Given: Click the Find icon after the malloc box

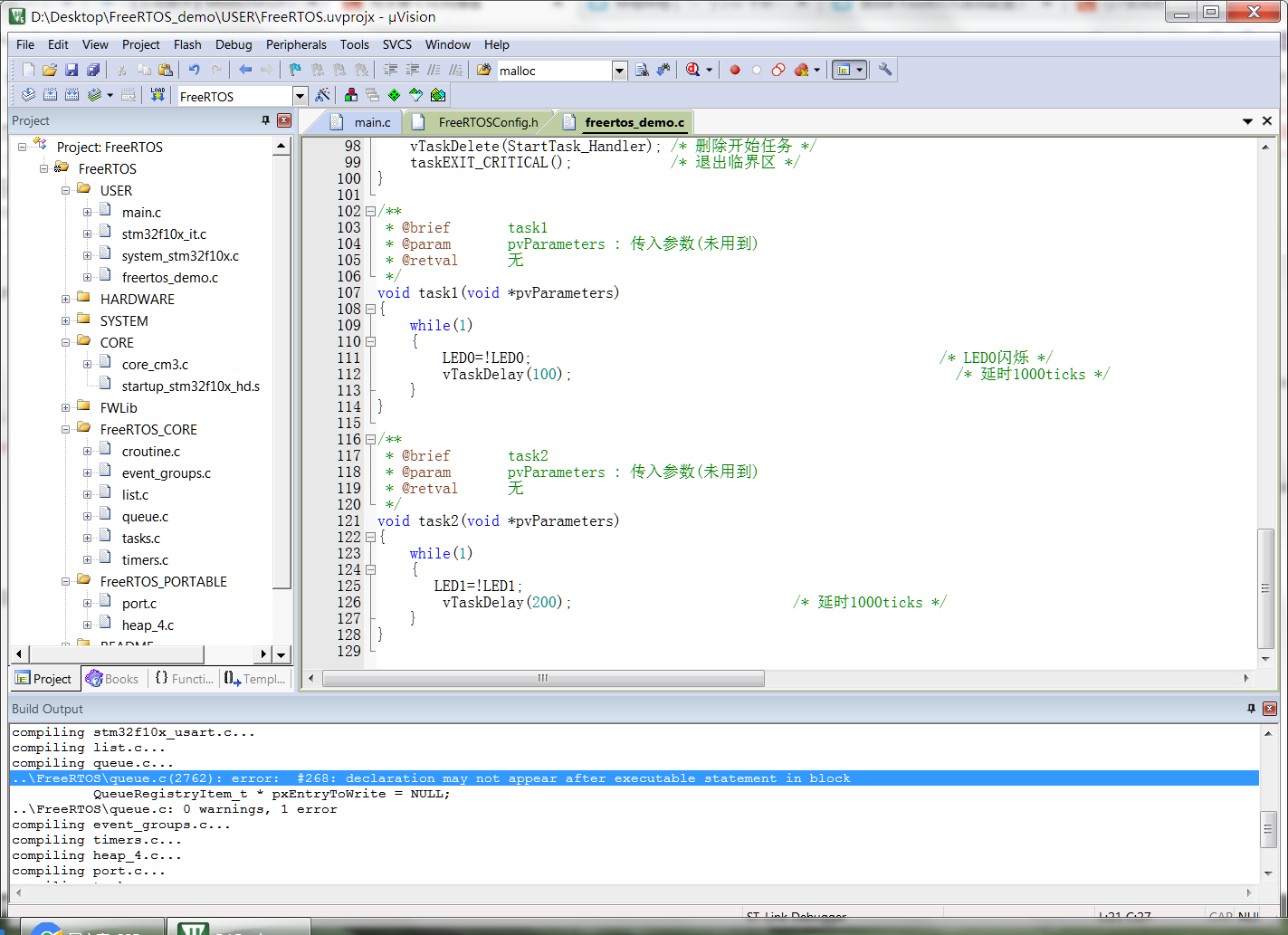Looking at the screenshot, I should [x=643, y=70].
